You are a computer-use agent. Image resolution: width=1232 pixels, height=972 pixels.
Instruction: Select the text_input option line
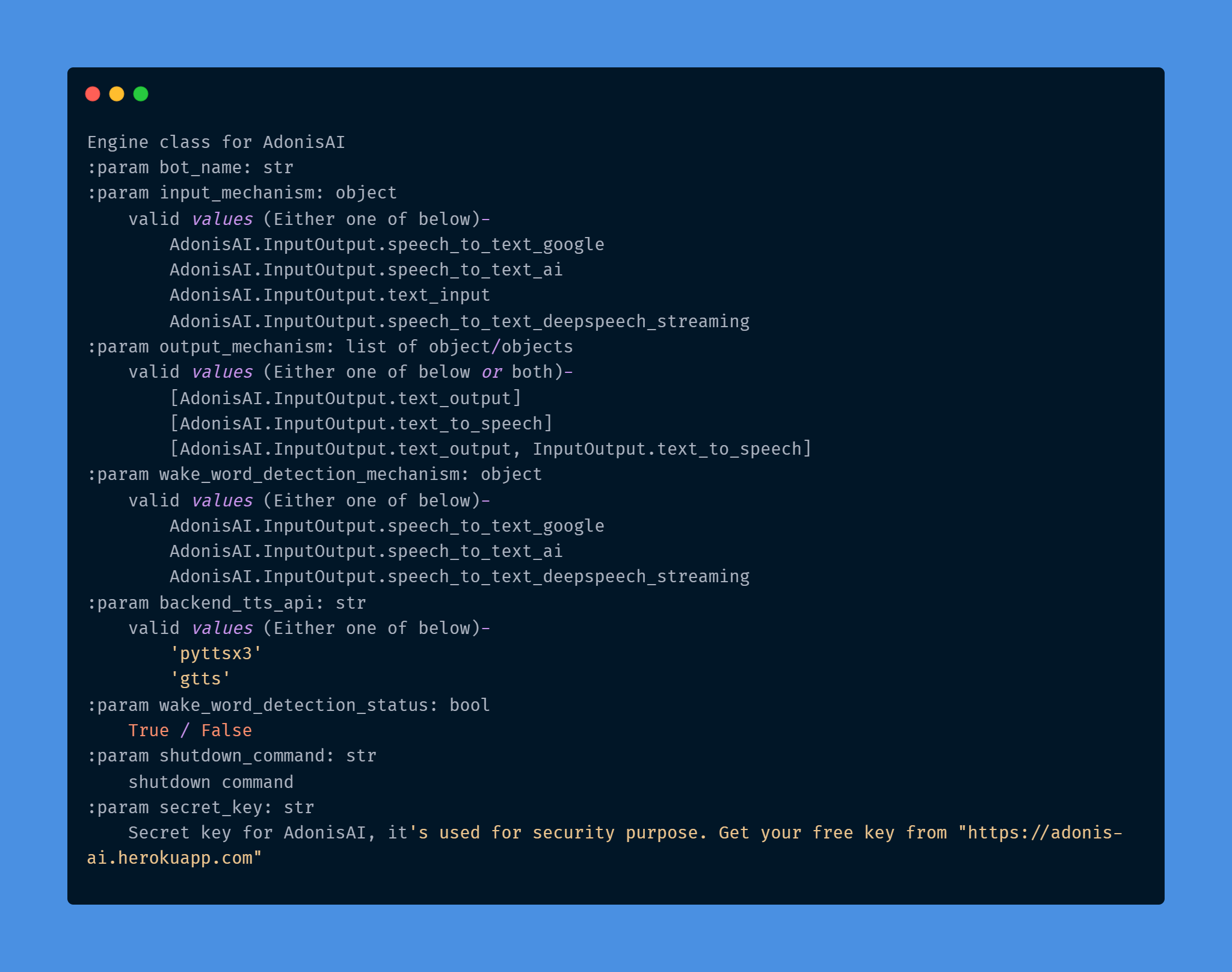[x=330, y=295]
